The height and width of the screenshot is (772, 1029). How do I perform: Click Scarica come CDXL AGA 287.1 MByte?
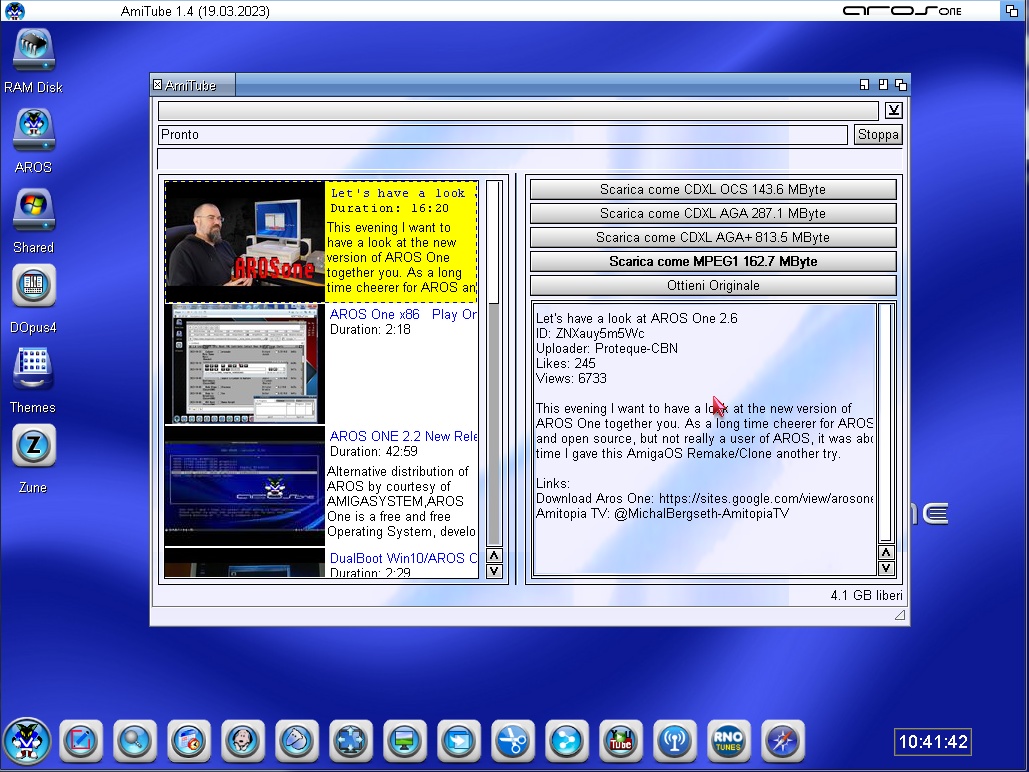click(713, 213)
